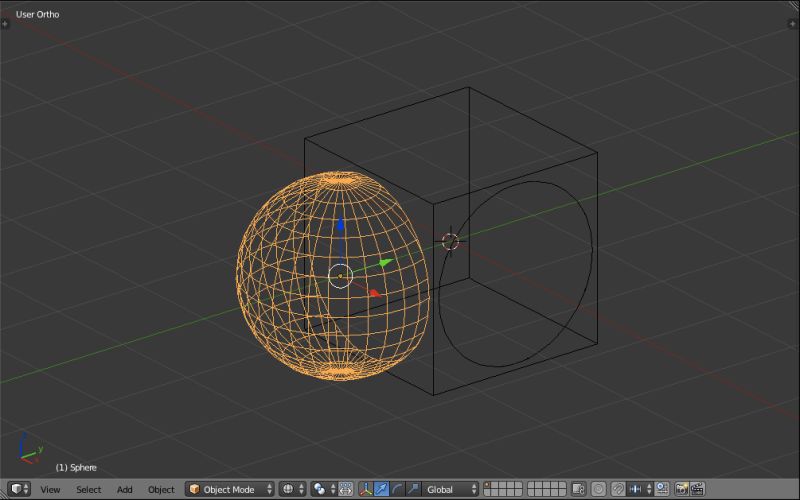
Task: Toggle manipulate center points button
Action: pyautogui.click(x=345, y=489)
